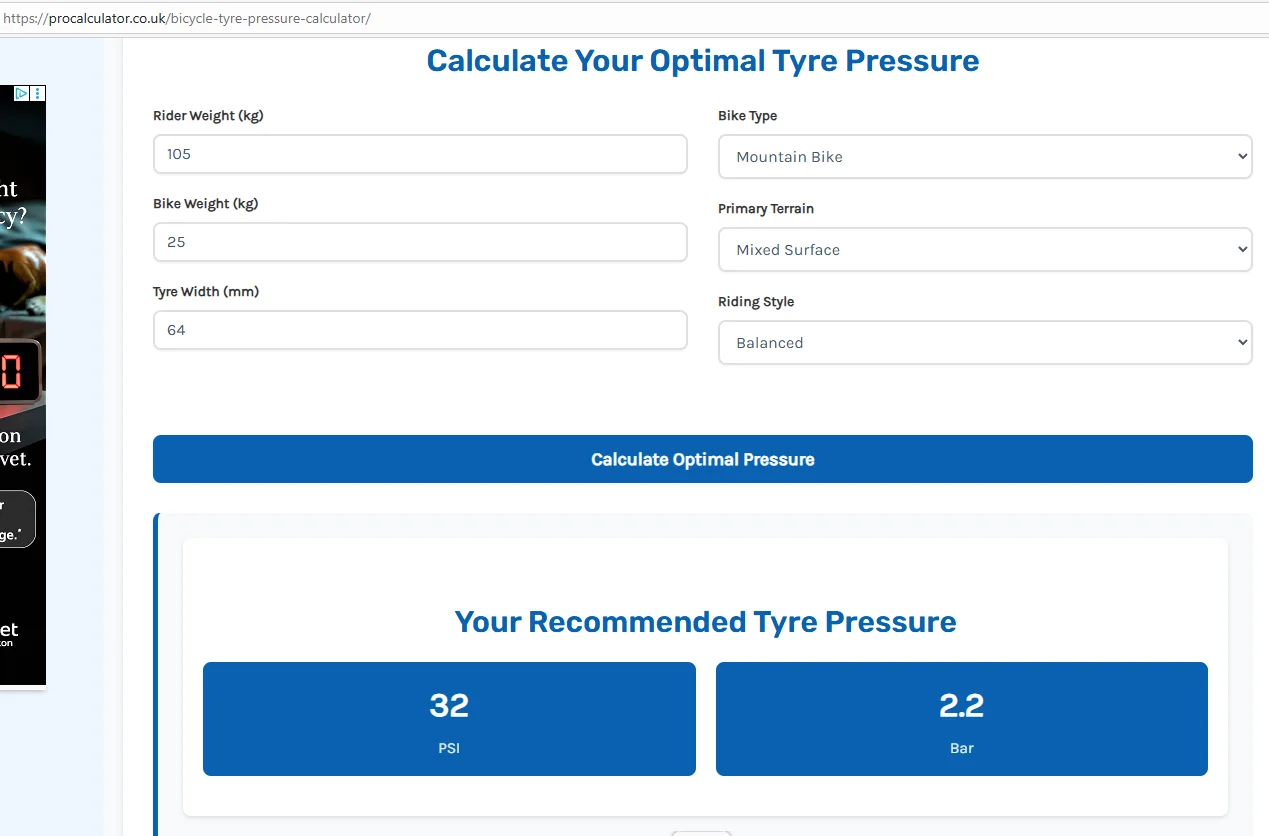The height and width of the screenshot is (836, 1269).
Task: Click the Primary Terrain dropdown arrow
Action: pyautogui.click(x=1242, y=250)
